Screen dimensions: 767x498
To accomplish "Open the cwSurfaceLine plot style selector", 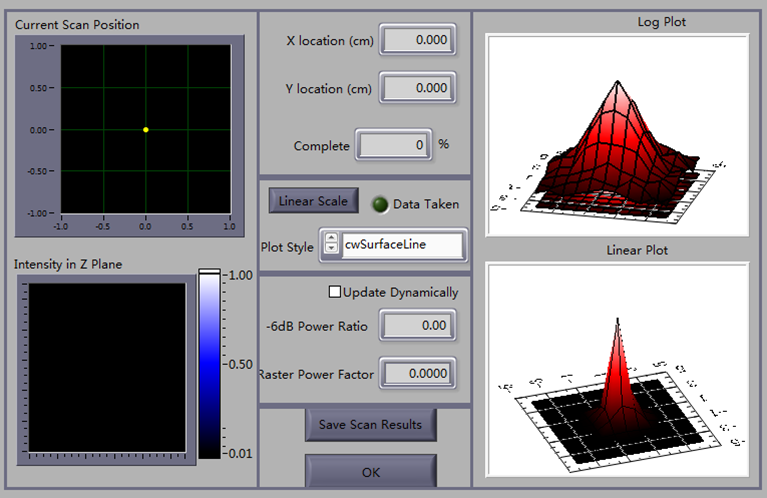I will pyautogui.click(x=402, y=245).
